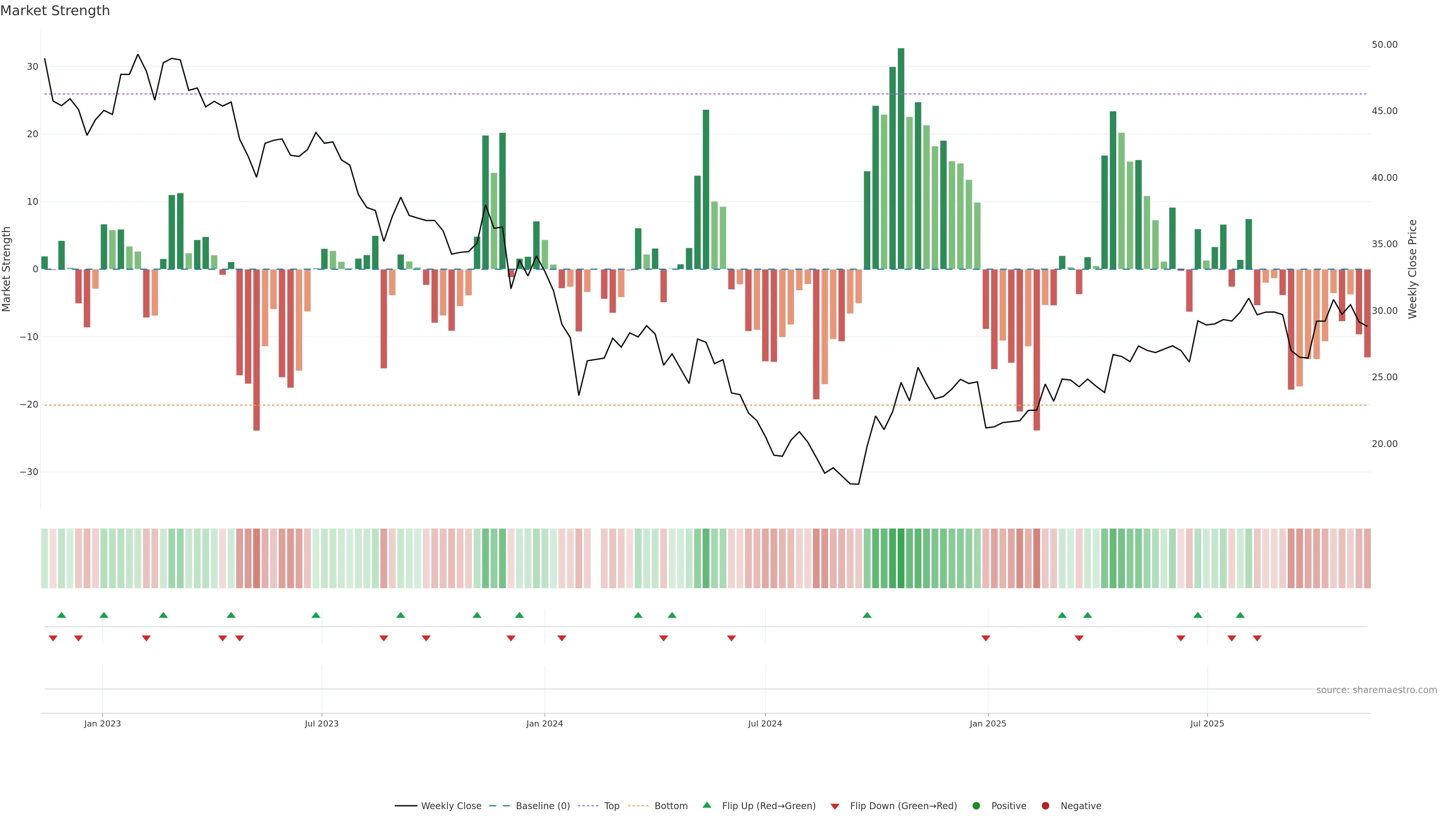Click Weekly Close Price axis title
1456x819 pixels.
point(1412,269)
